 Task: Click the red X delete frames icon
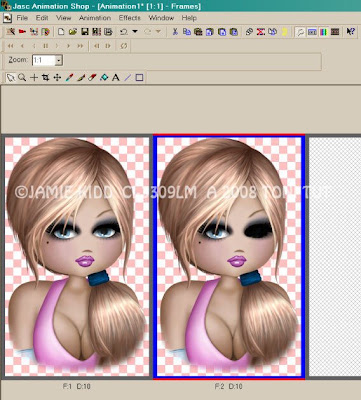tap(261, 32)
